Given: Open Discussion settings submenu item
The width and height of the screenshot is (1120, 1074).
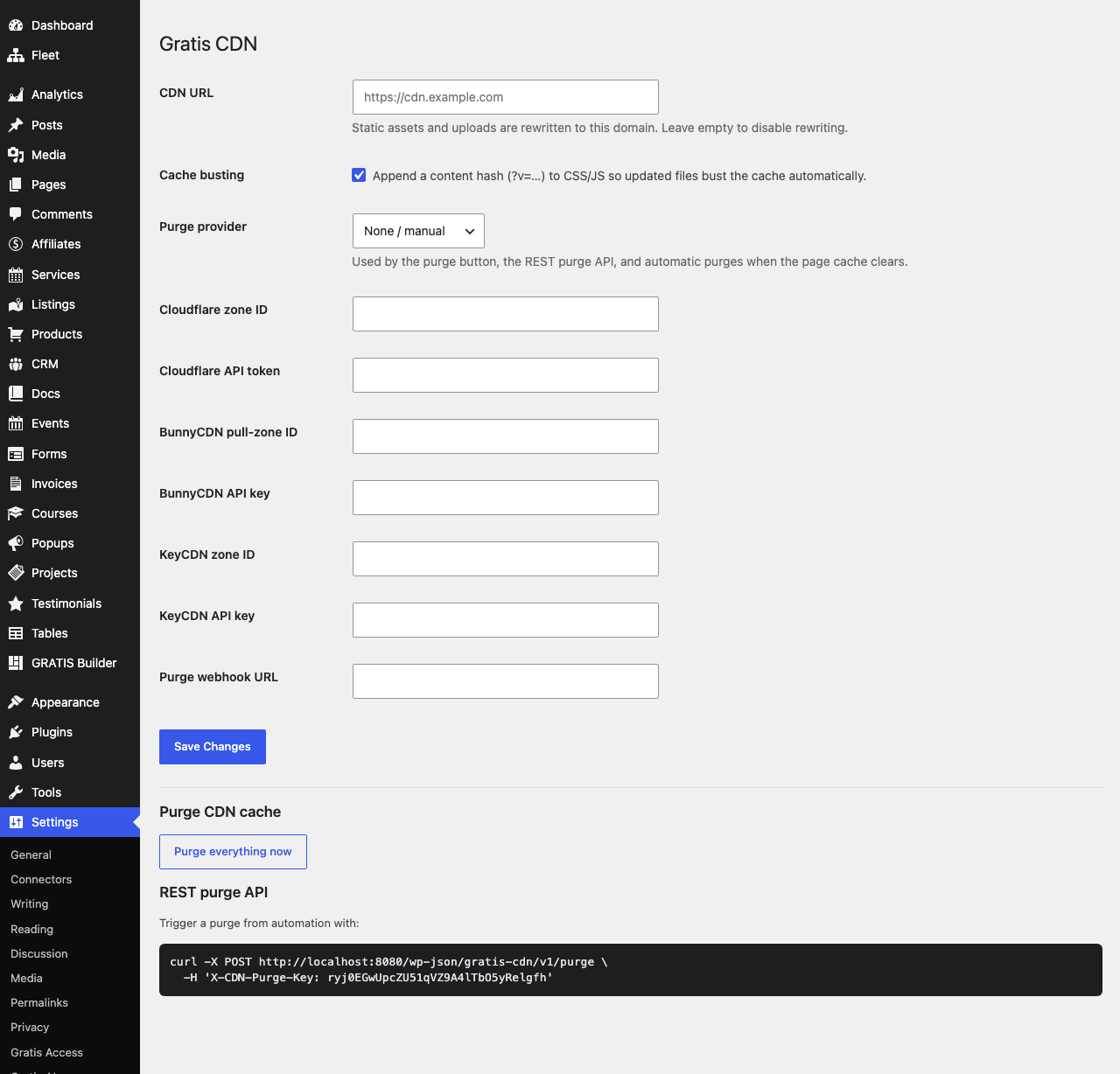Looking at the screenshot, I should pyautogui.click(x=39, y=953).
